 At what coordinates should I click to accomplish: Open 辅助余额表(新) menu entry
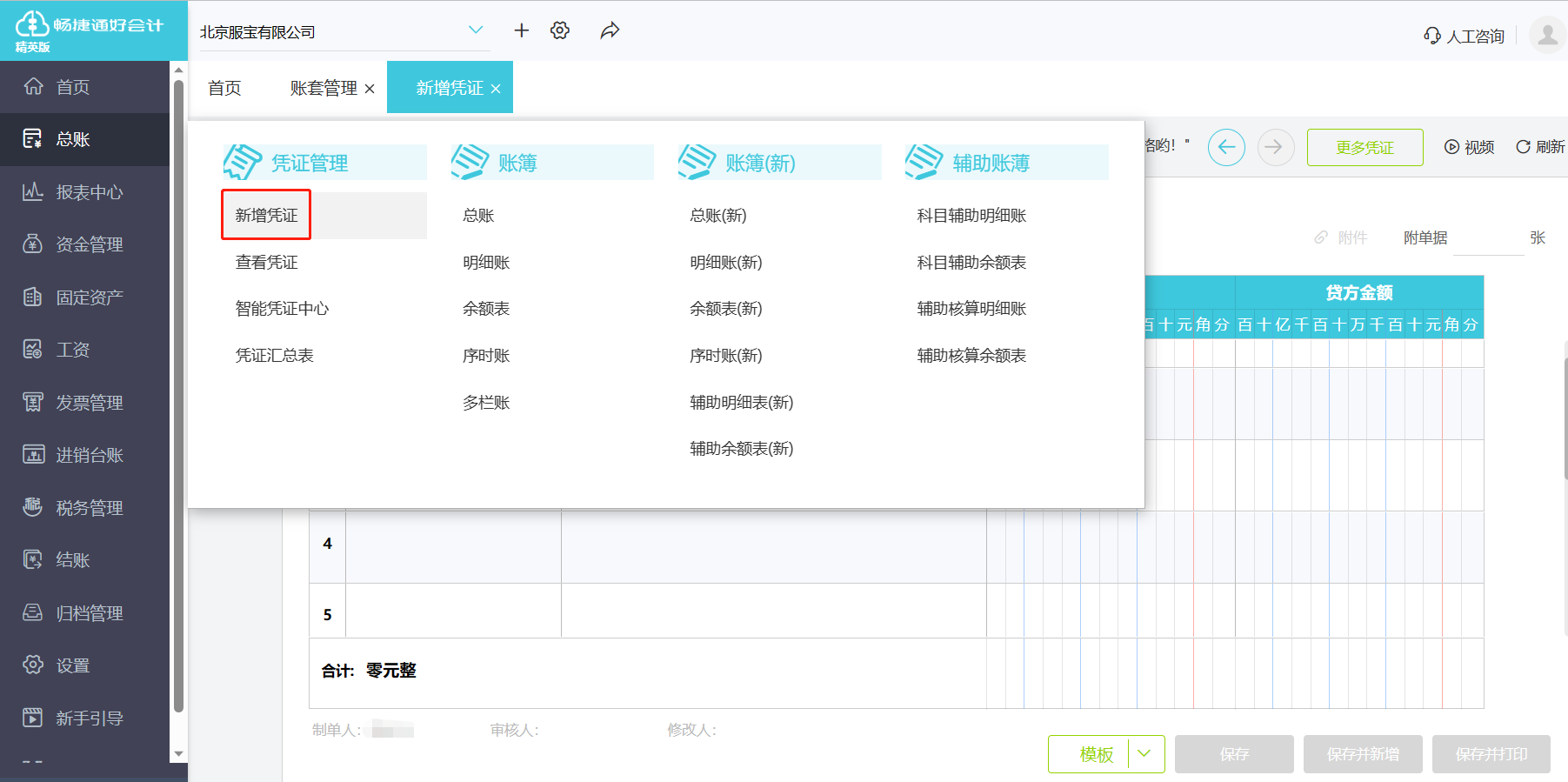[x=742, y=448]
